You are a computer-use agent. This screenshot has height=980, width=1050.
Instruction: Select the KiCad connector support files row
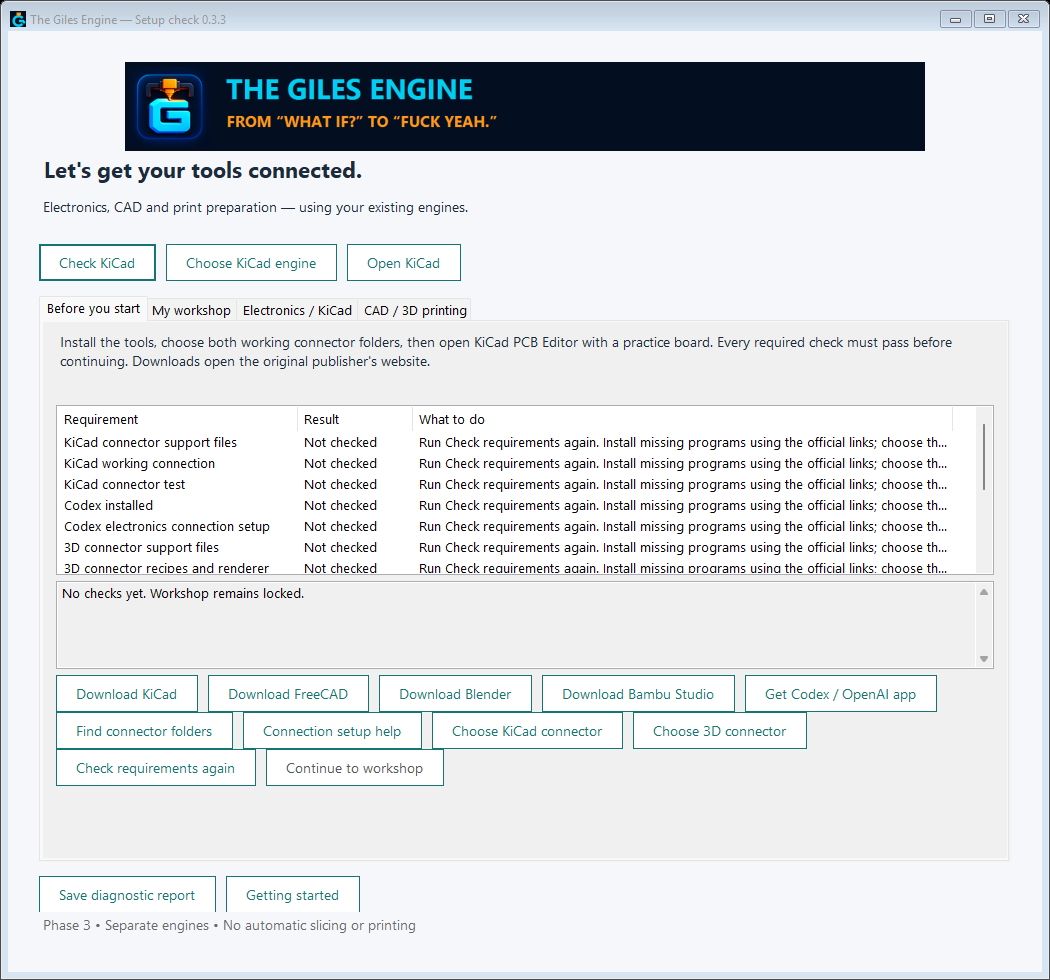(x=516, y=443)
